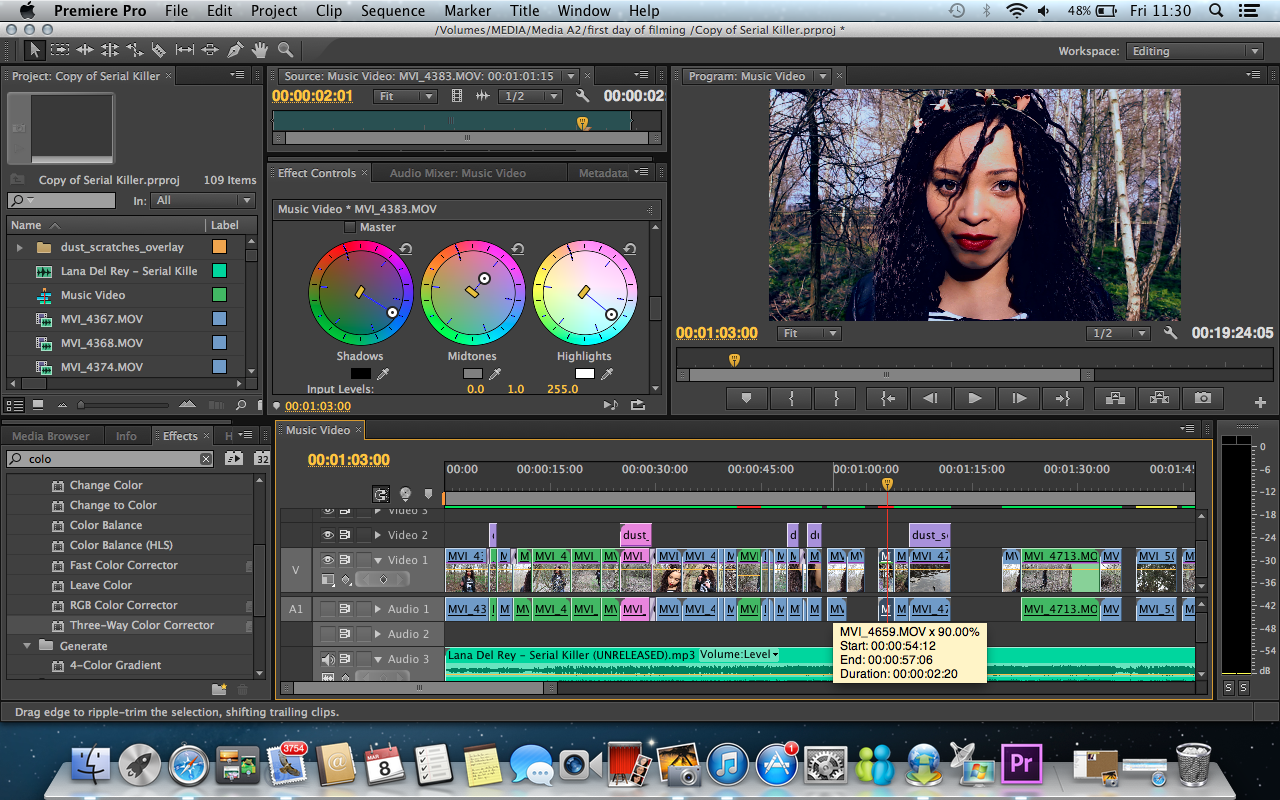
Task: Click Drag Audio Only waveform icon
Action: [482, 96]
